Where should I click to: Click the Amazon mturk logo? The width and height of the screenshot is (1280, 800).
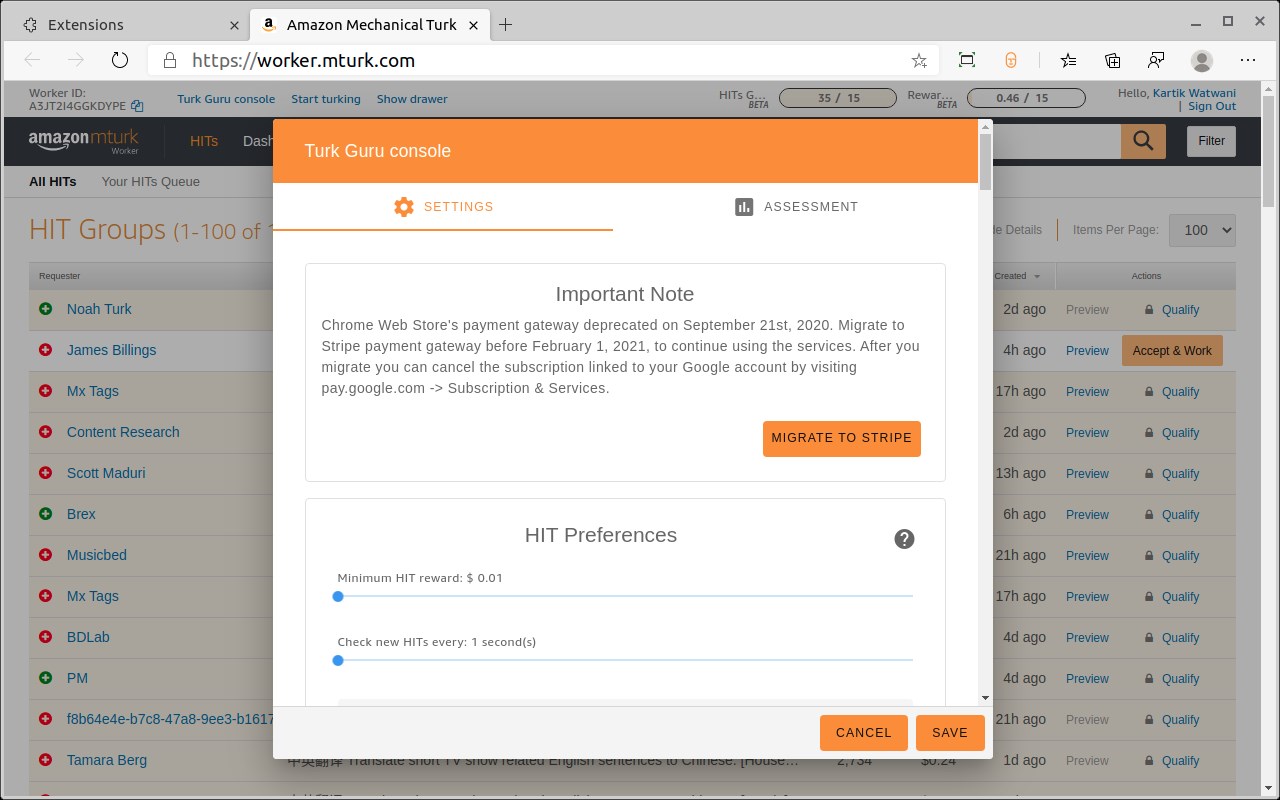pyautogui.click(x=83, y=142)
